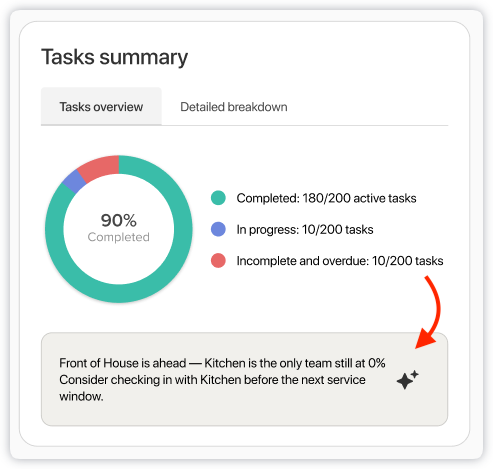Click the AI sparkle icon in the insight box
The width and height of the screenshot is (493, 469).
(407, 380)
